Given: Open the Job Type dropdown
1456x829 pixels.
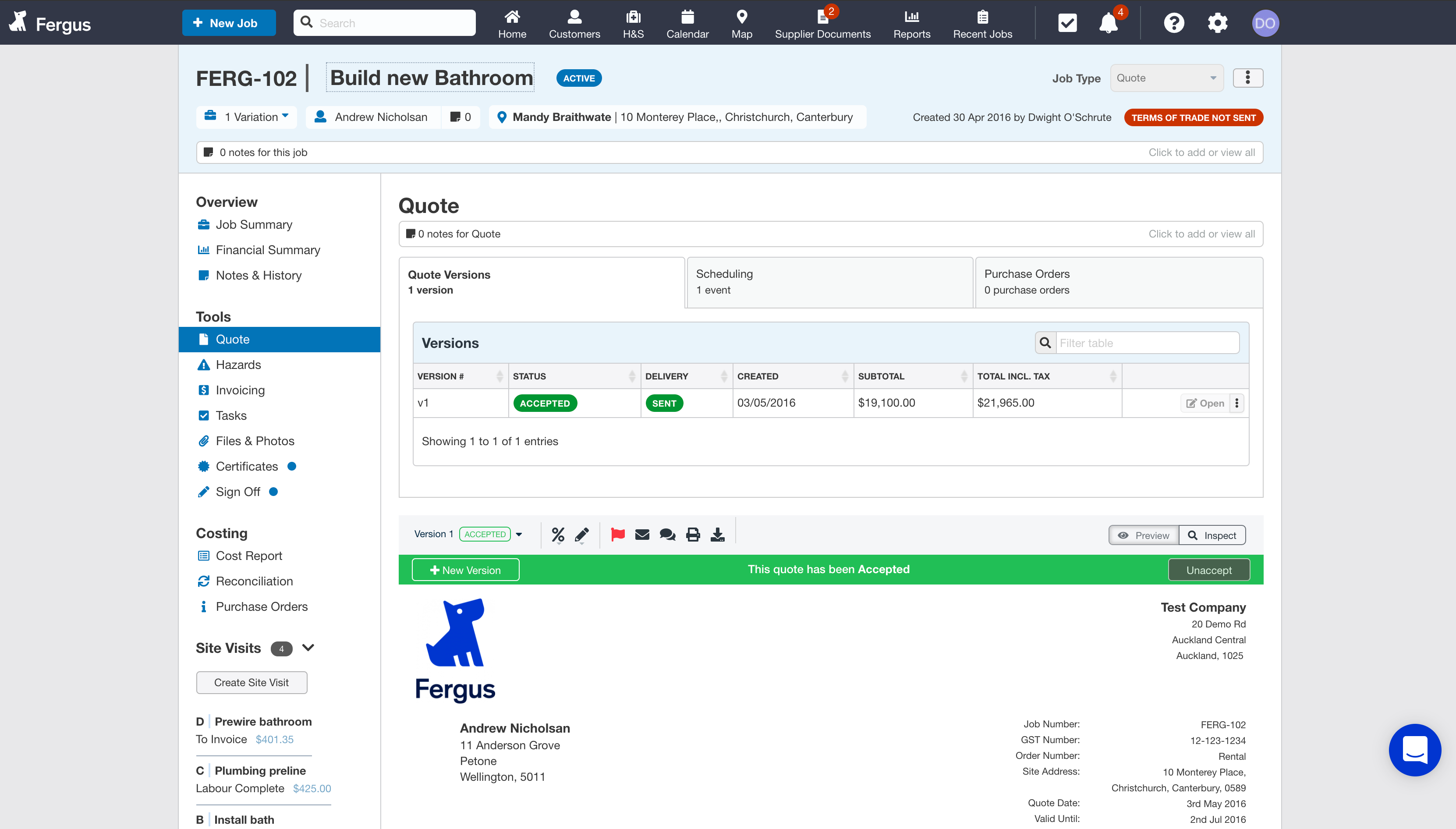Looking at the screenshot, I should tap(1166, 78).
